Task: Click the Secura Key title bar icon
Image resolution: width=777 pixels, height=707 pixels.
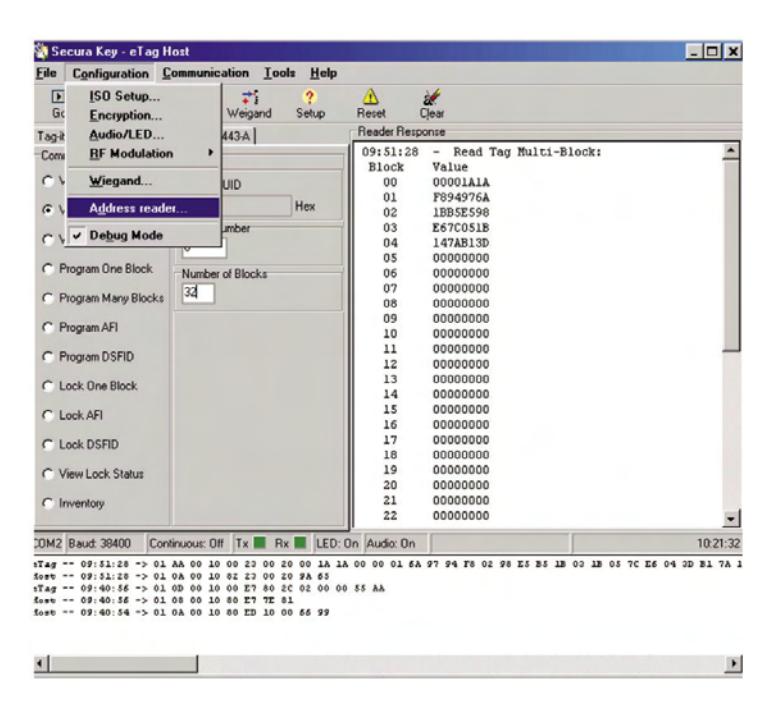Action: pyautogui.click(x=41, y=51)
